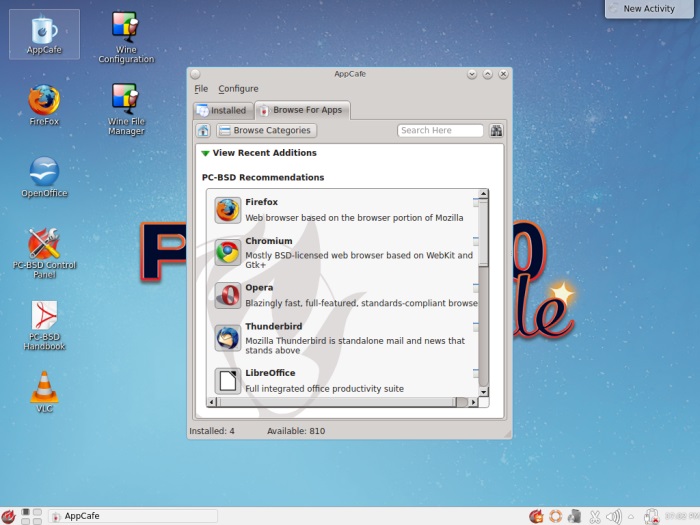The width and height of the screenshot is (700, 525).
Task: Open the PC-BSD flame start menu
Action: pos(8,517)
